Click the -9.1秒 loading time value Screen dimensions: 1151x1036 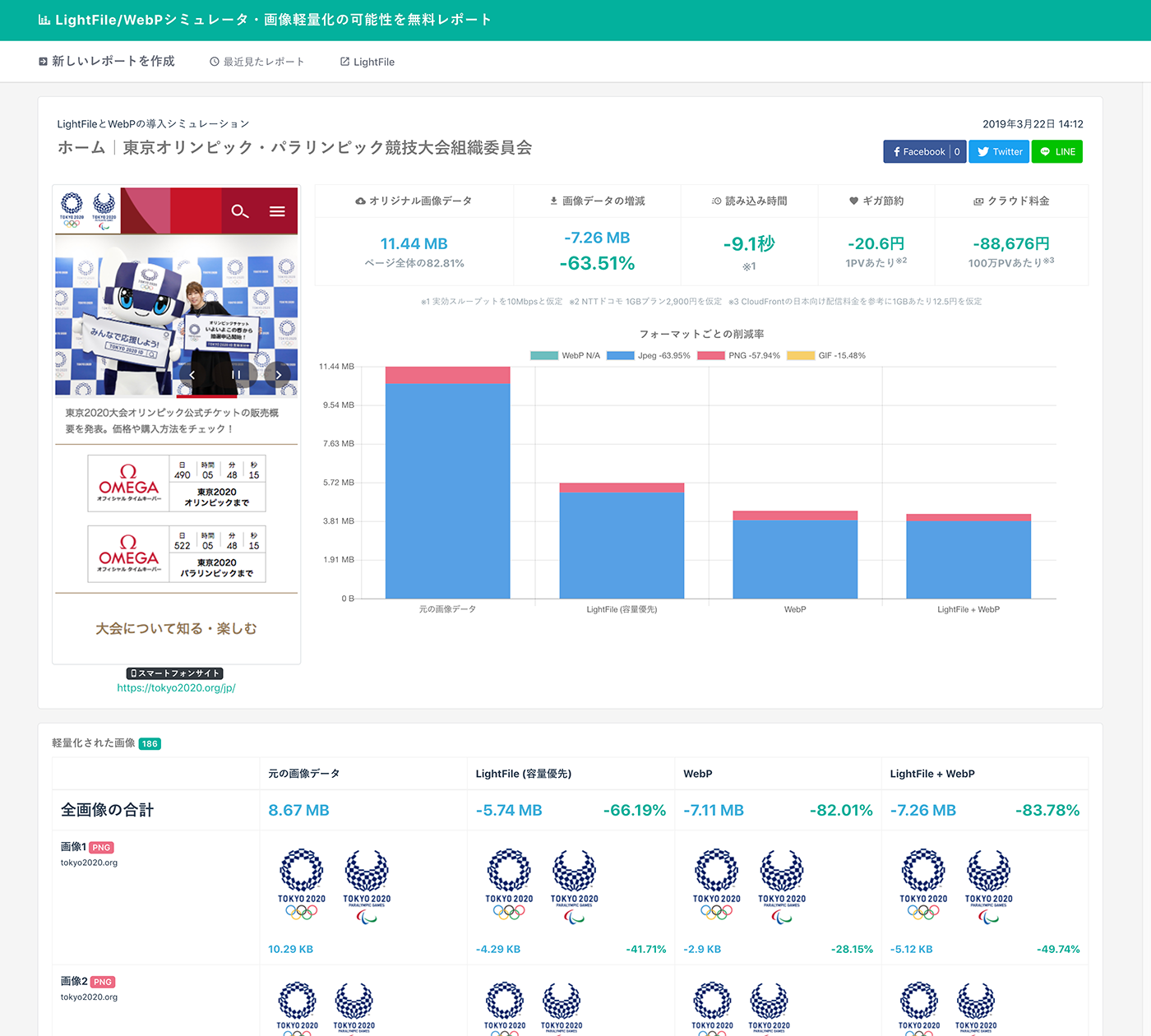point(749,244)
